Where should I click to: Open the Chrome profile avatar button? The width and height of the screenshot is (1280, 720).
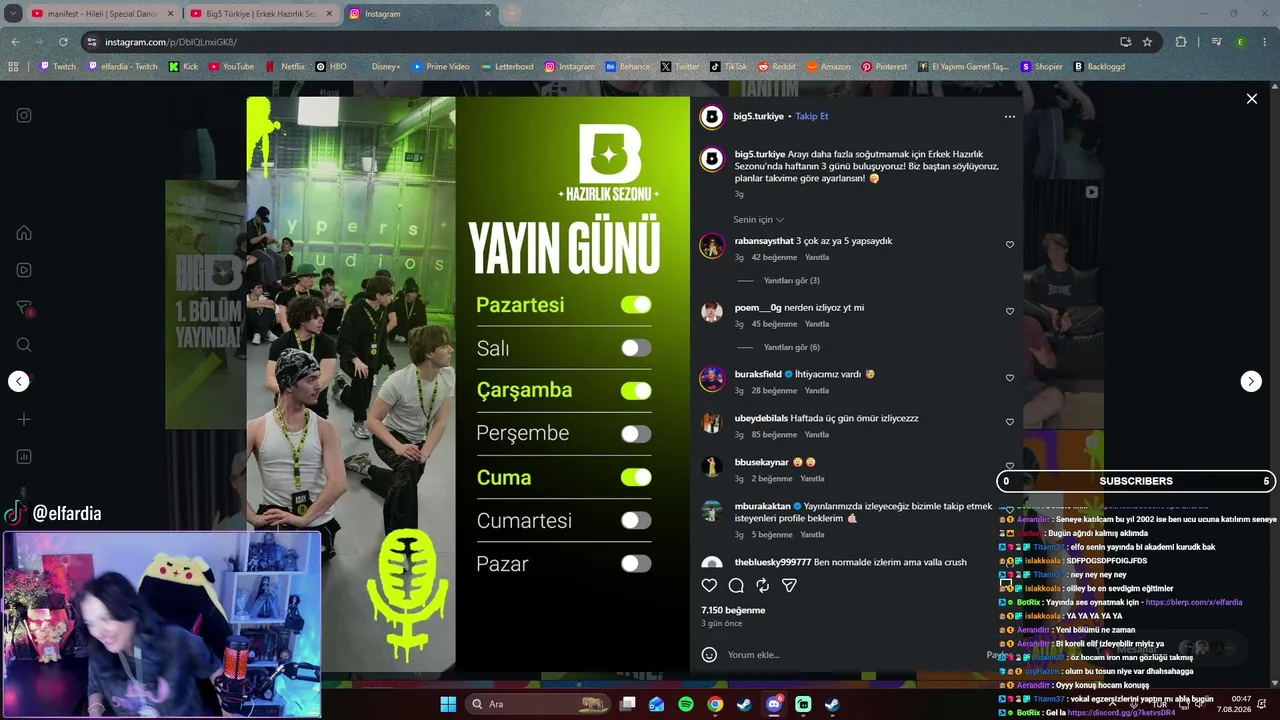pos(1241,42)
